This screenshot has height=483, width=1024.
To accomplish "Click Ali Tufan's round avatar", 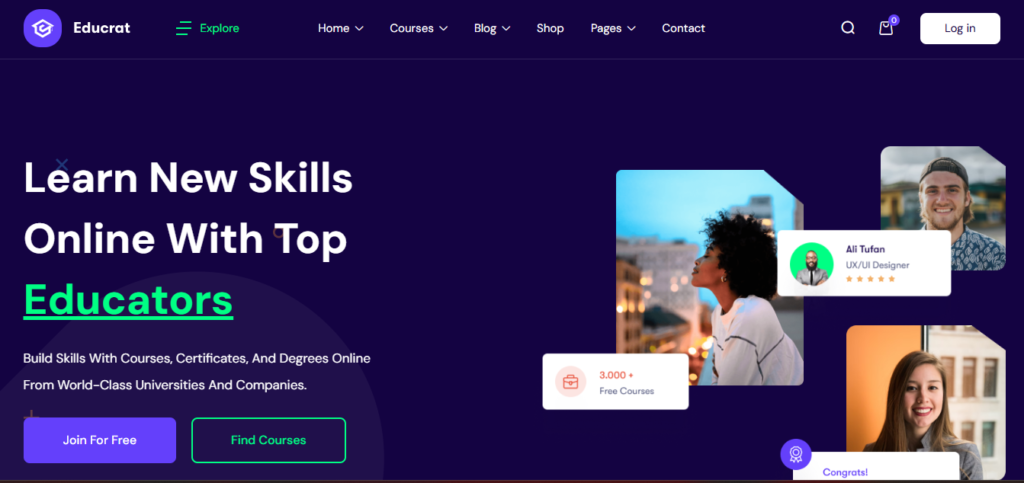I will (x=811, y=264).
